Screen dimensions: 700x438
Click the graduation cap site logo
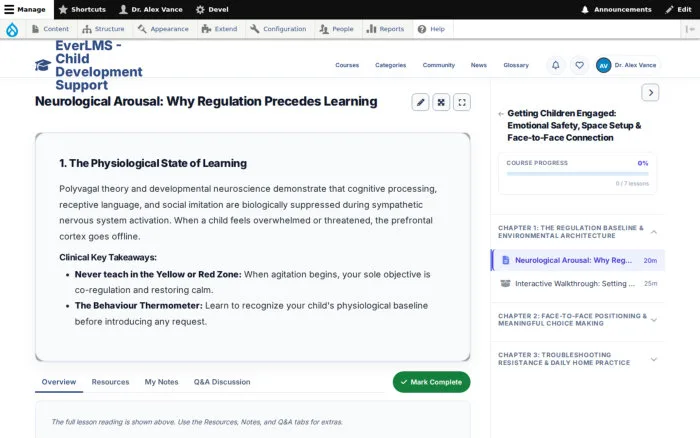pos(43,65)
